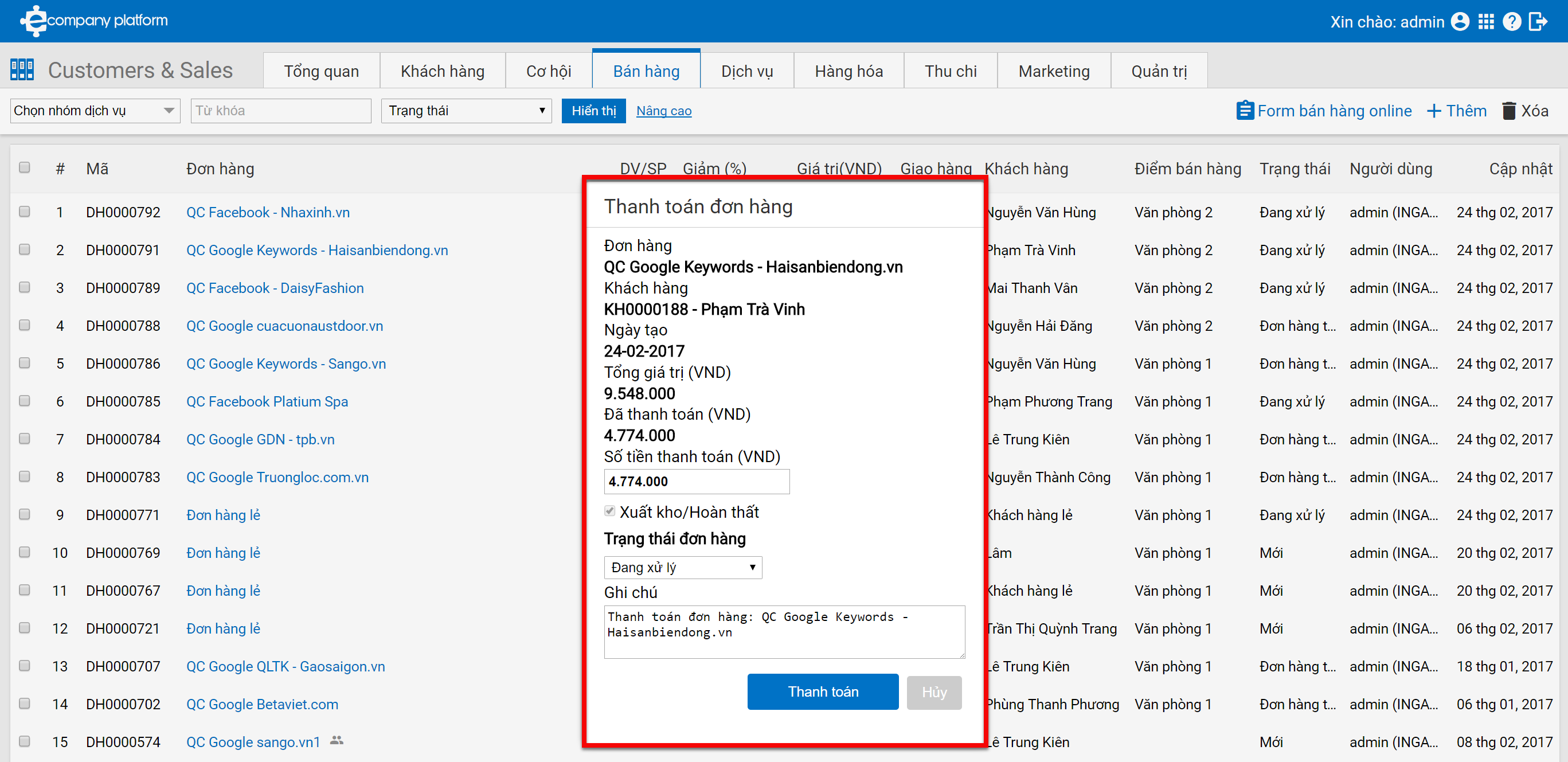
Task: Open the Đơn hàng lẻ link in row DH0000769
Action: point(224,553)
